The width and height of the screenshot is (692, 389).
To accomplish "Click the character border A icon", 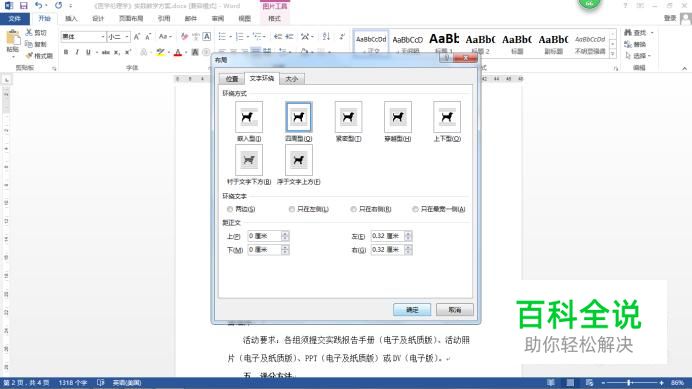I will click(x=207, y=37).
